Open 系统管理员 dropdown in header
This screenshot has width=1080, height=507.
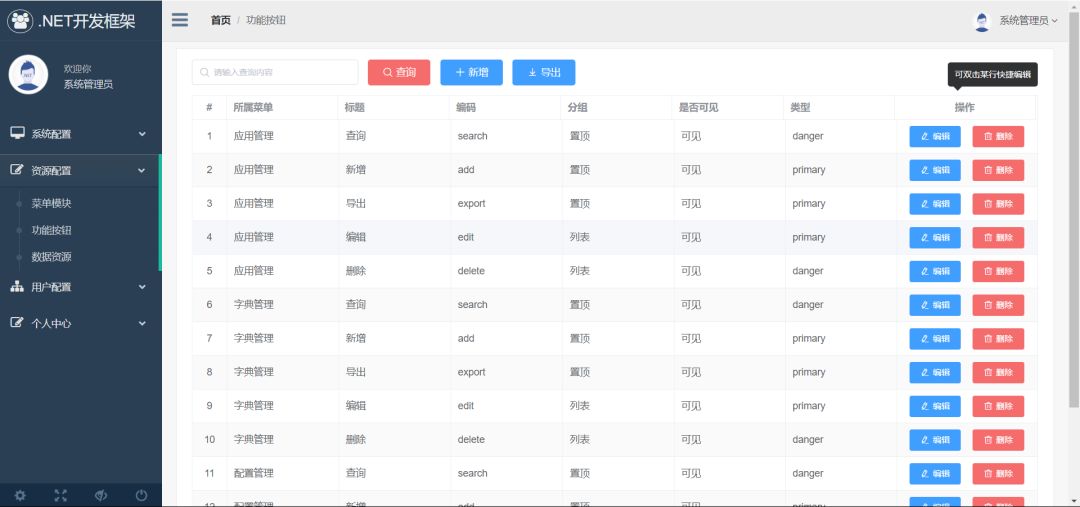coord(1028,21)
